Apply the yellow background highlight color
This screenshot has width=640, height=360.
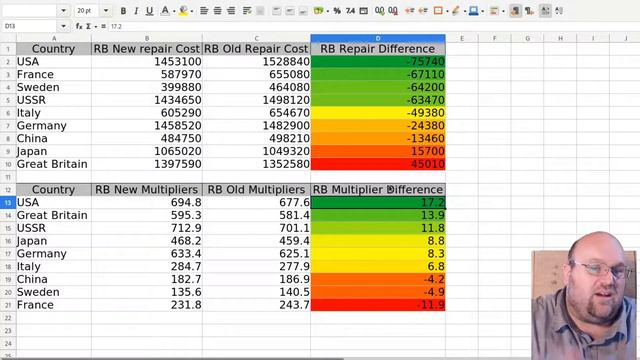(183, 11)
